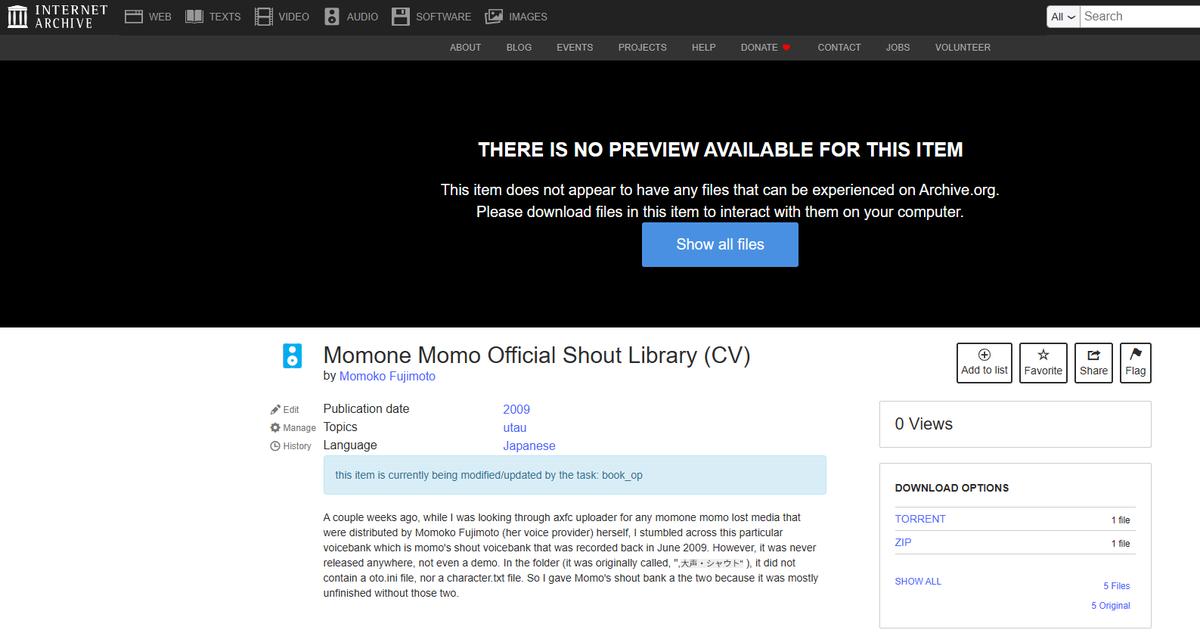This screenshot has height=630, width=1200.
Task: Open the Events menu item
Action: [x=575, y=47]
